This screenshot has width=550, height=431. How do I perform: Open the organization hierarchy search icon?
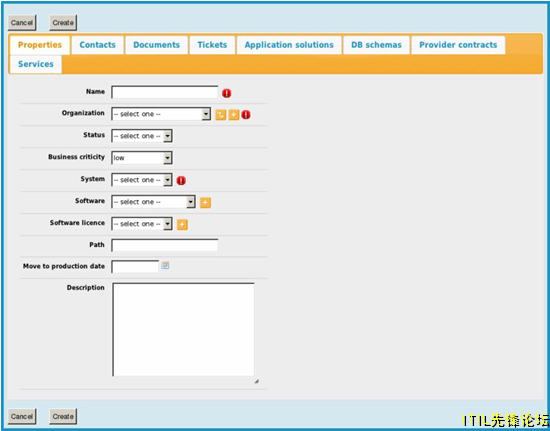(221, 115)
